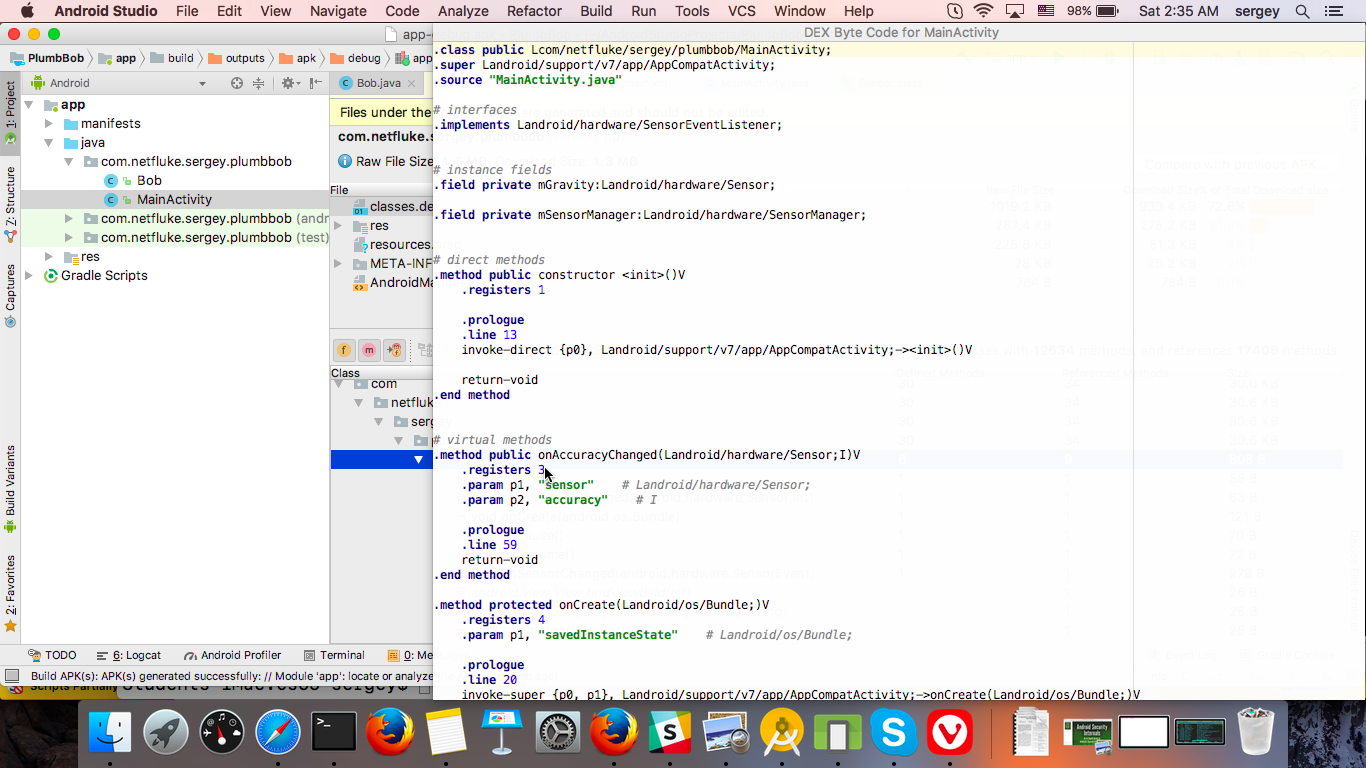Image resolution: width=1366 pixels, height=768 pixels.
Task: Click the collapse all icon in Project panel
Action: [258, 83]
